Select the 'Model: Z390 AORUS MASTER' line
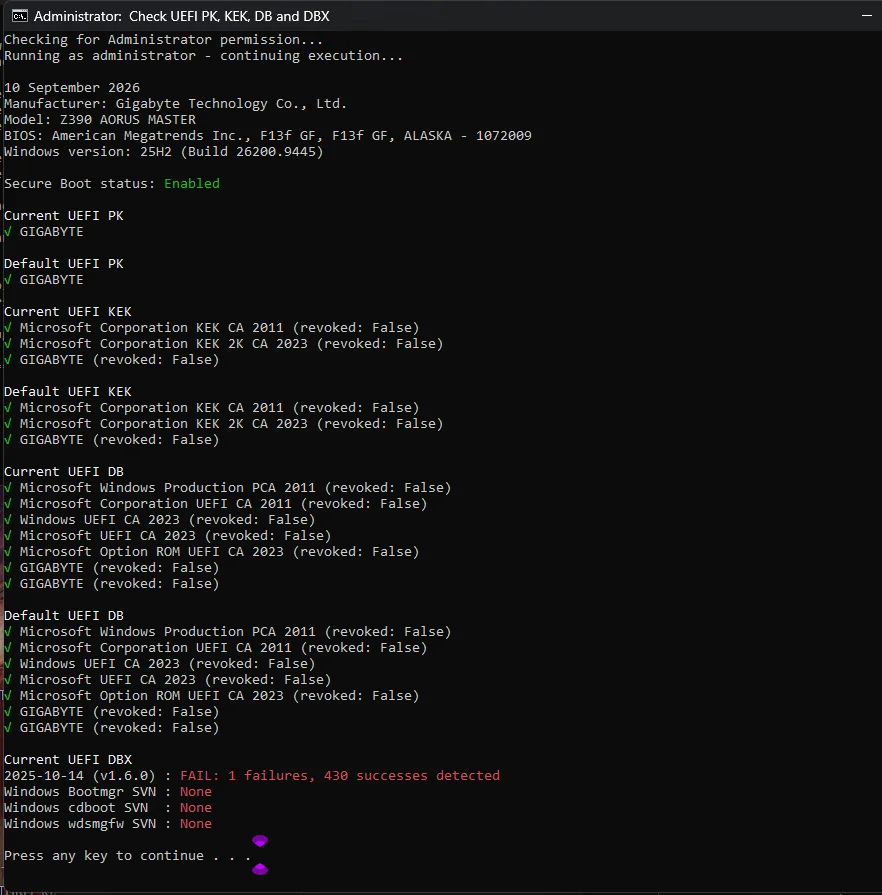Image resolution: width=882 pixels, height=895 pixels. 100,120
